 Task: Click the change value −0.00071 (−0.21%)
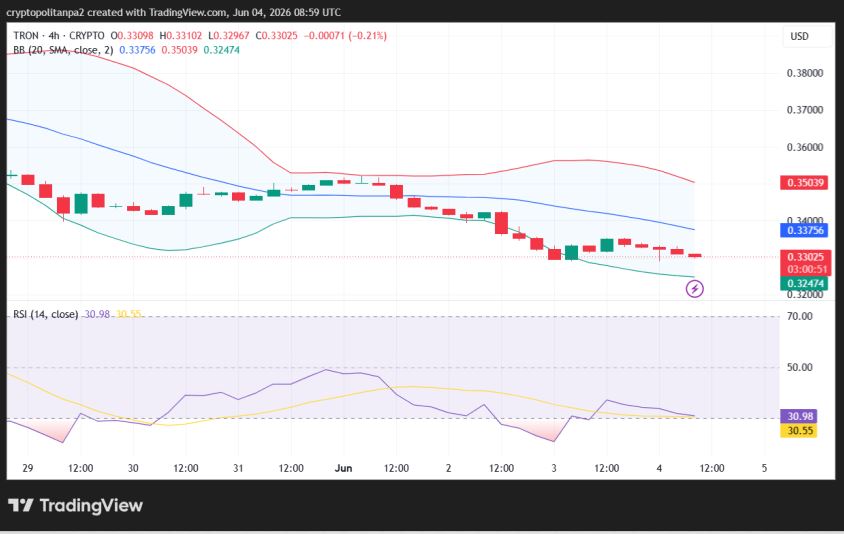click(346, 36)
